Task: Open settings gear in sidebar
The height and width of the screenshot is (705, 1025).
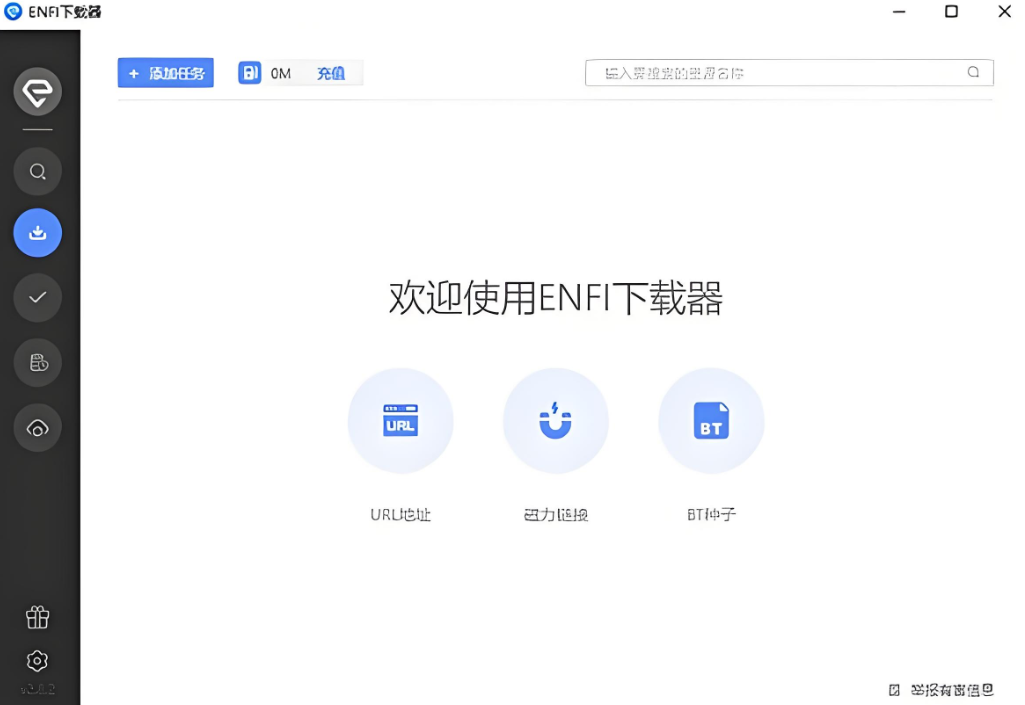Action: (x=37, y=661)
